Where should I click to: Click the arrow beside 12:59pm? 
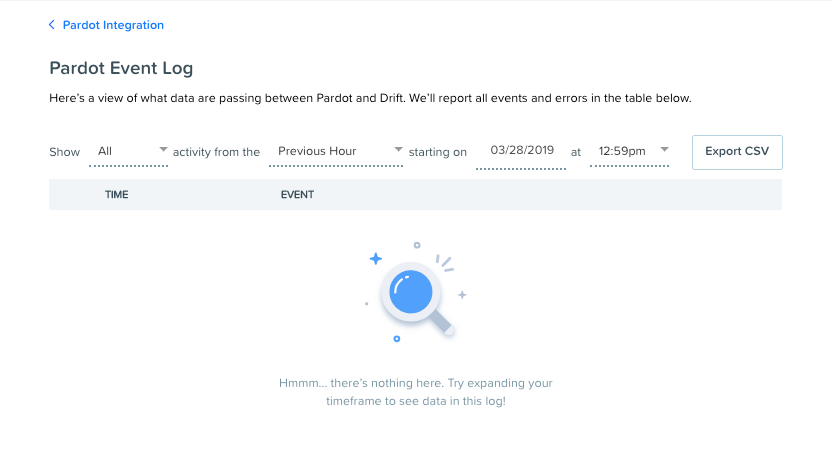tap(664, 150)
